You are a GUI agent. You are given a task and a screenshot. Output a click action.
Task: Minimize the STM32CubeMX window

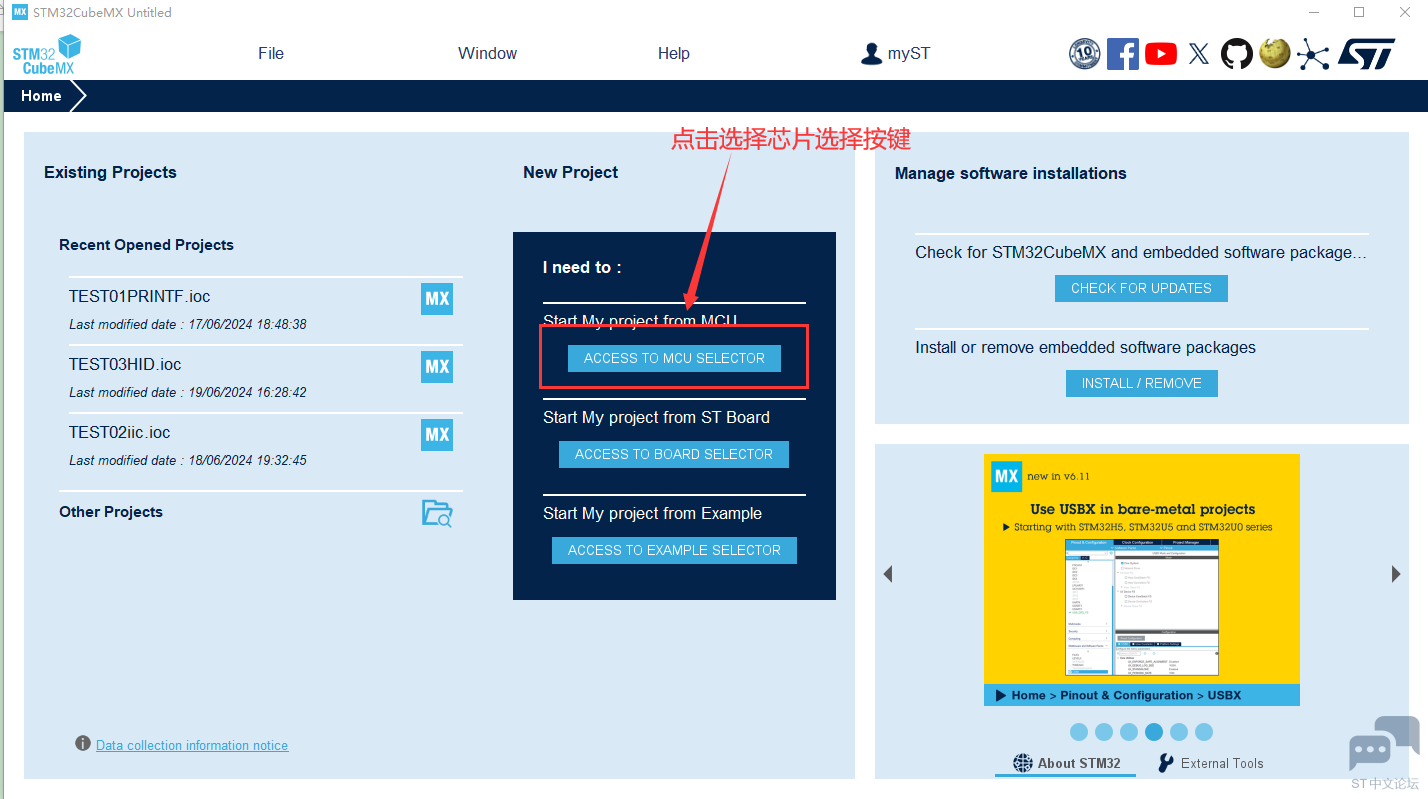click(x=1314, y=12)
